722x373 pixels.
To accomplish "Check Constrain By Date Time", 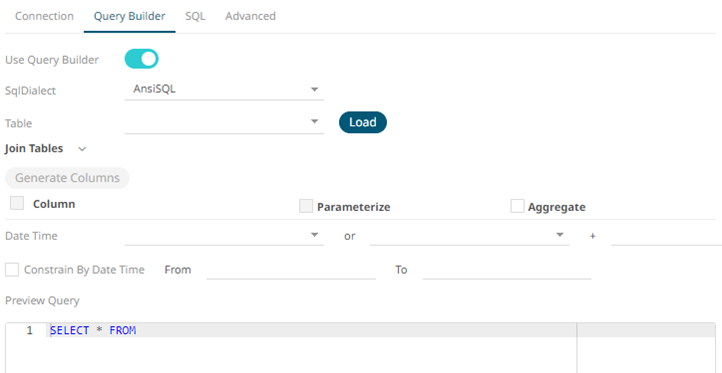I will click(x=12, y=269).
